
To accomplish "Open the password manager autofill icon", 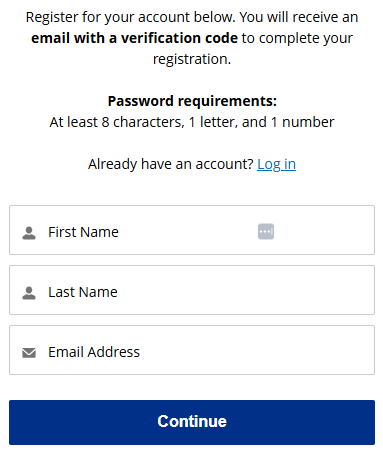I will [266, 231].
